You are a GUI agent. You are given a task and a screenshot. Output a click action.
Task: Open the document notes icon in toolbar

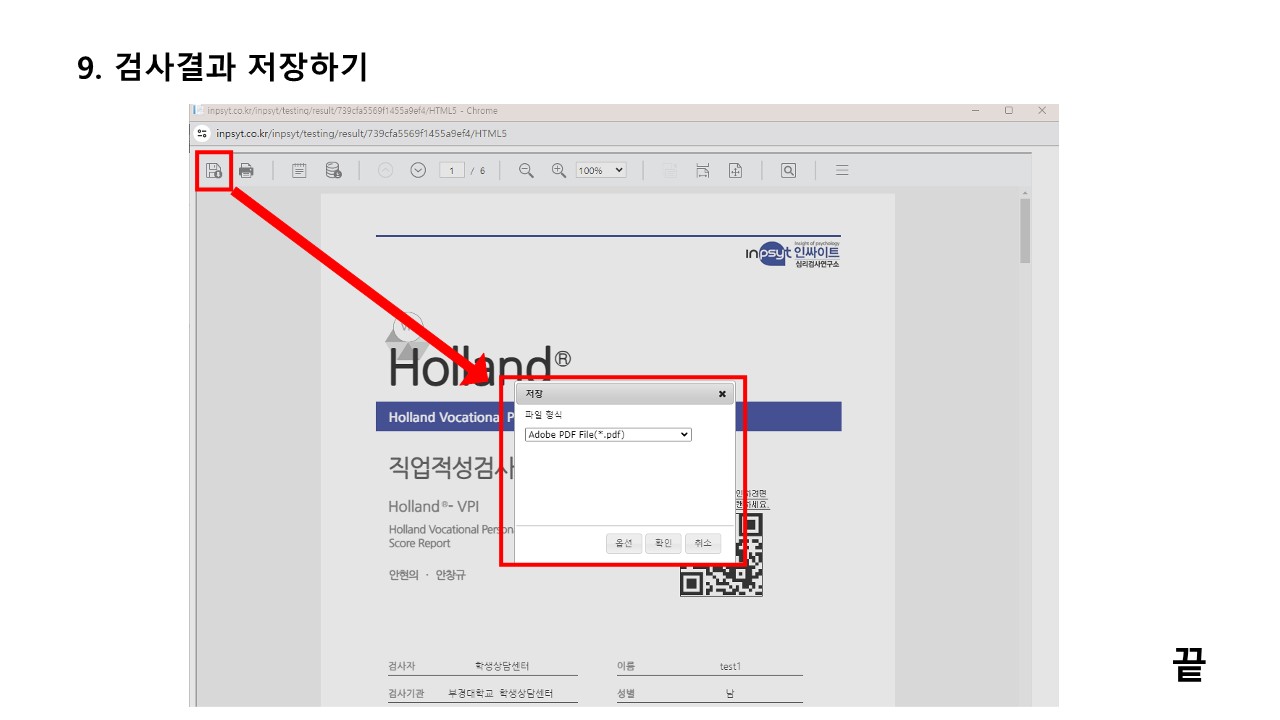tap(299, 170)
